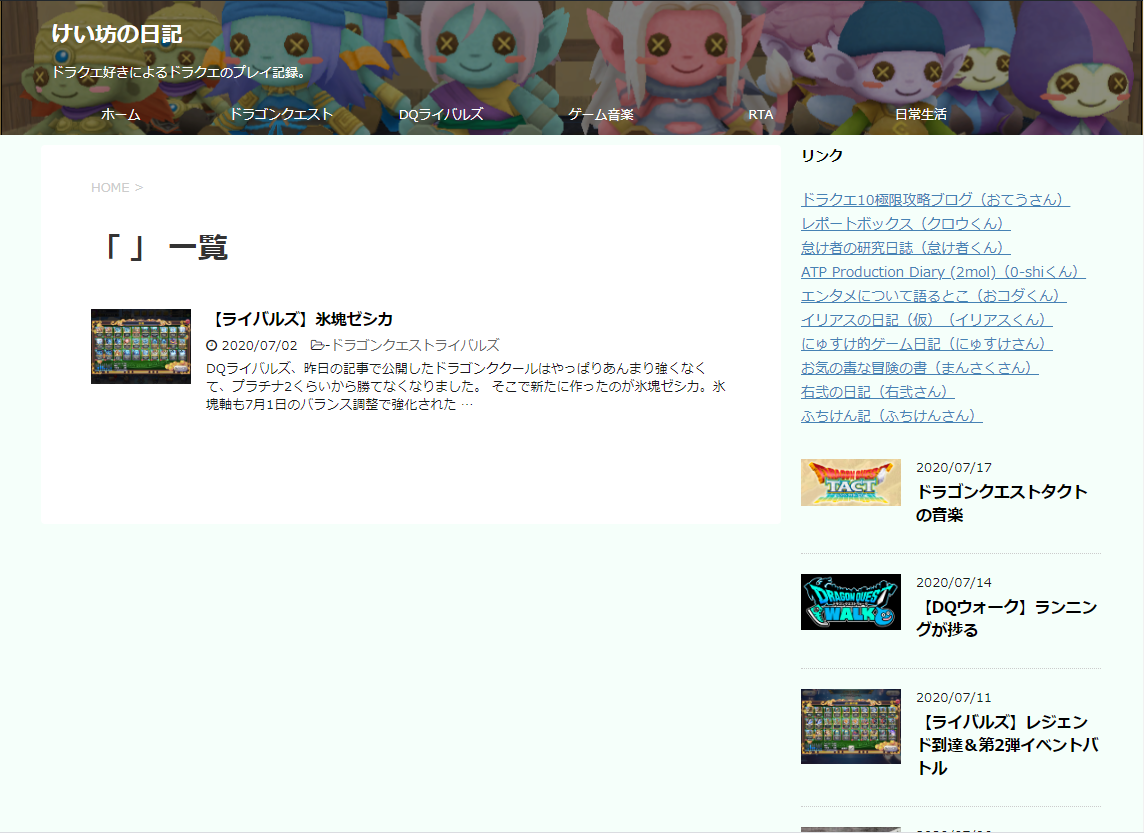Viewport: 1144px width, 833px height.
Task: Click the clock icon beside 2020/07/02
Action: click(212, 346)
